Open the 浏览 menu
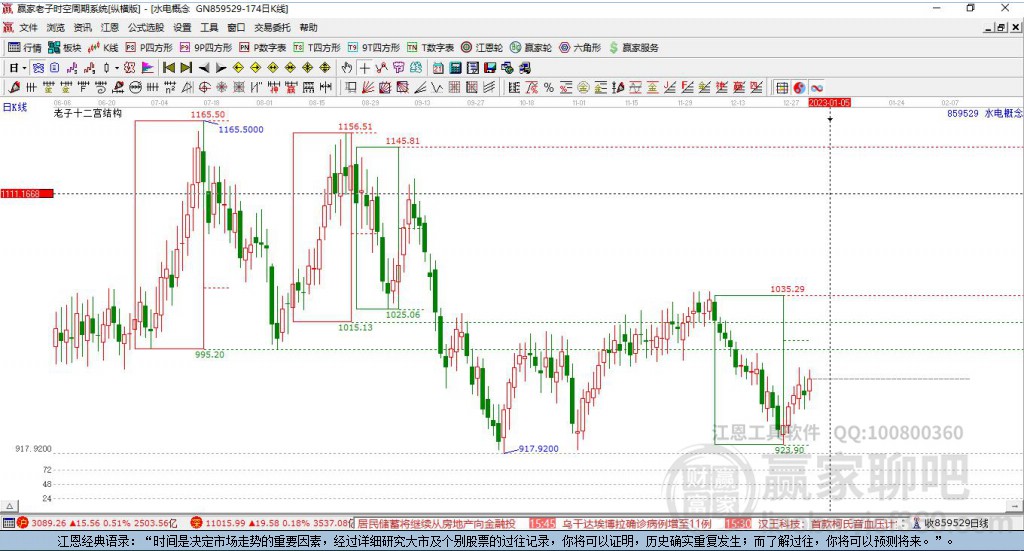The width and height of the screenshot is (1024, 551). [56, 27]
